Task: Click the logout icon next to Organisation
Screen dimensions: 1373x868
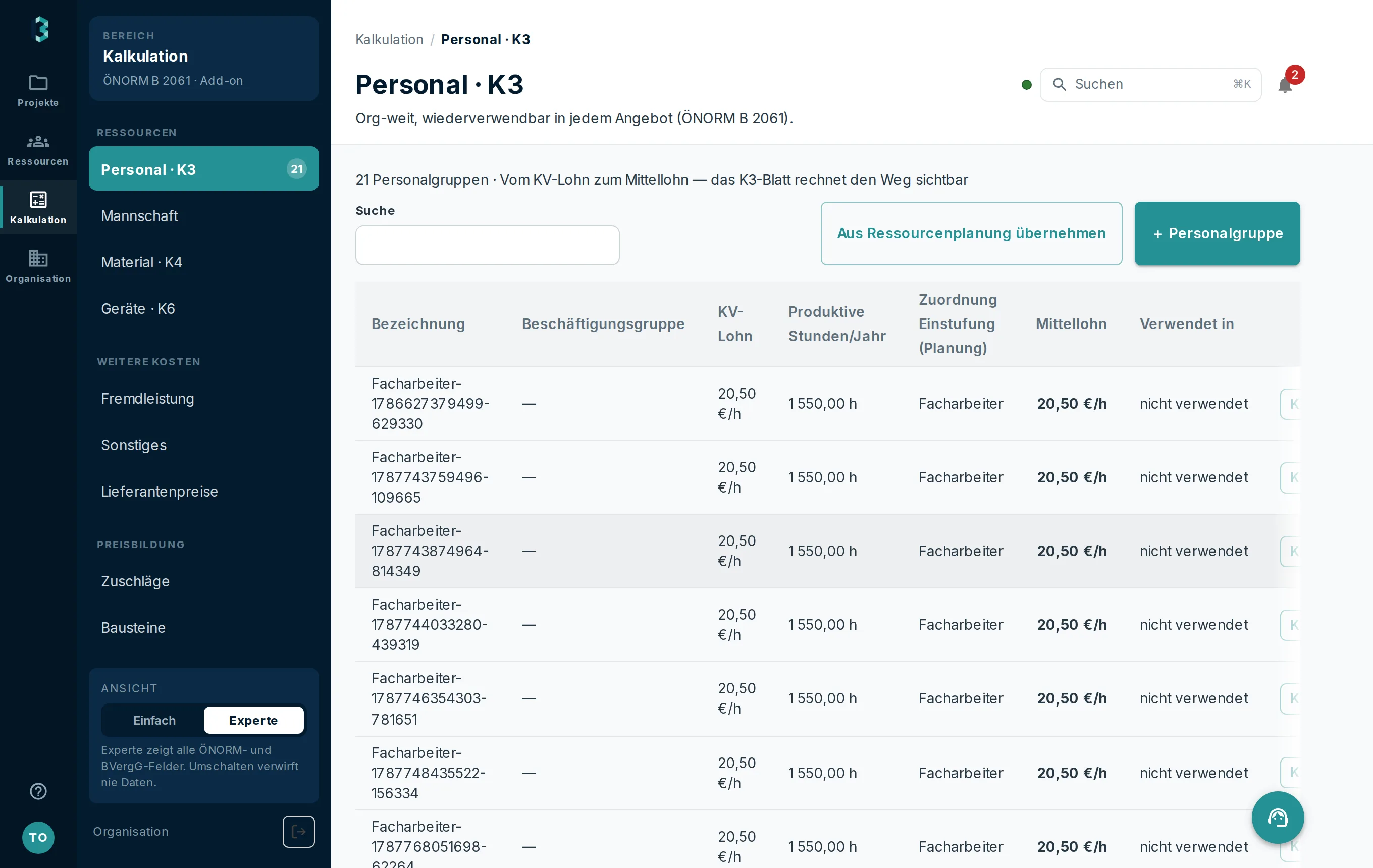Action: coord(299,832)
